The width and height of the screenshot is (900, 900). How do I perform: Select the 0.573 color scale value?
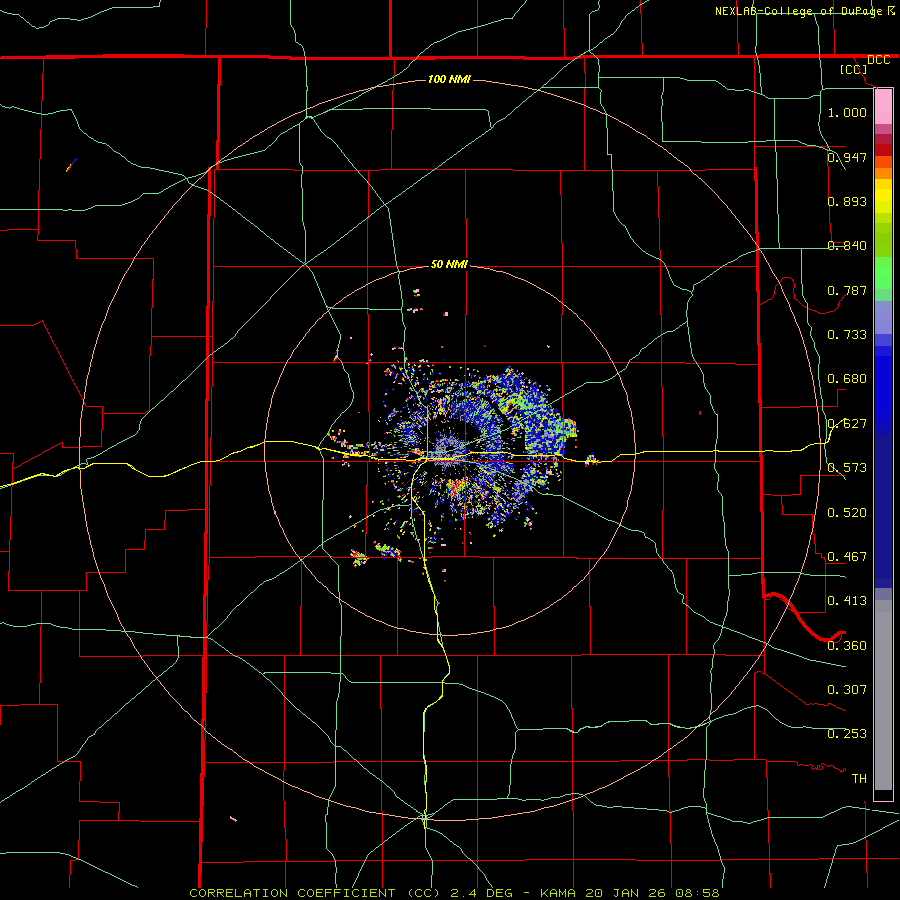click(847, 468)
